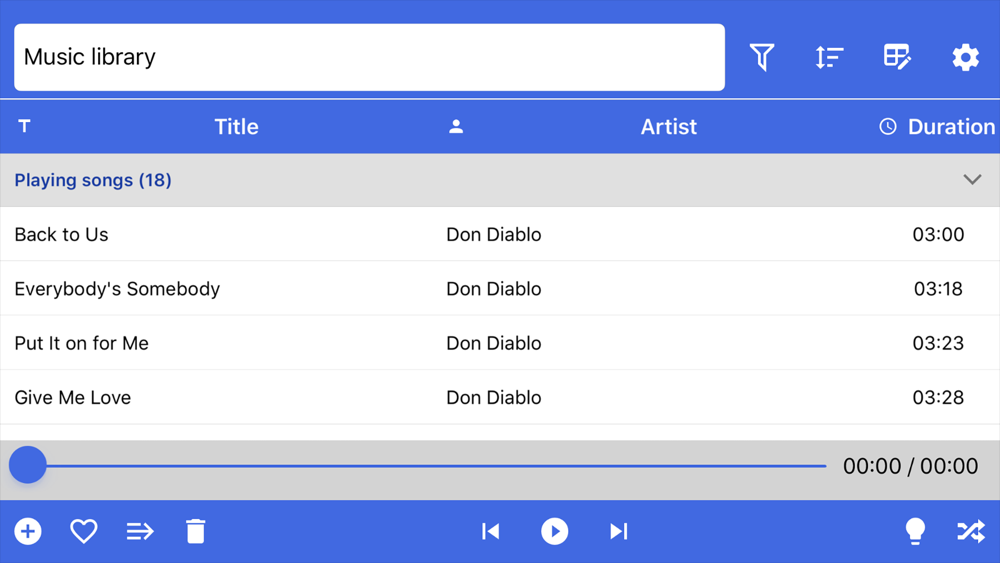Open the filter funnel icon

[x=762, y=57]
